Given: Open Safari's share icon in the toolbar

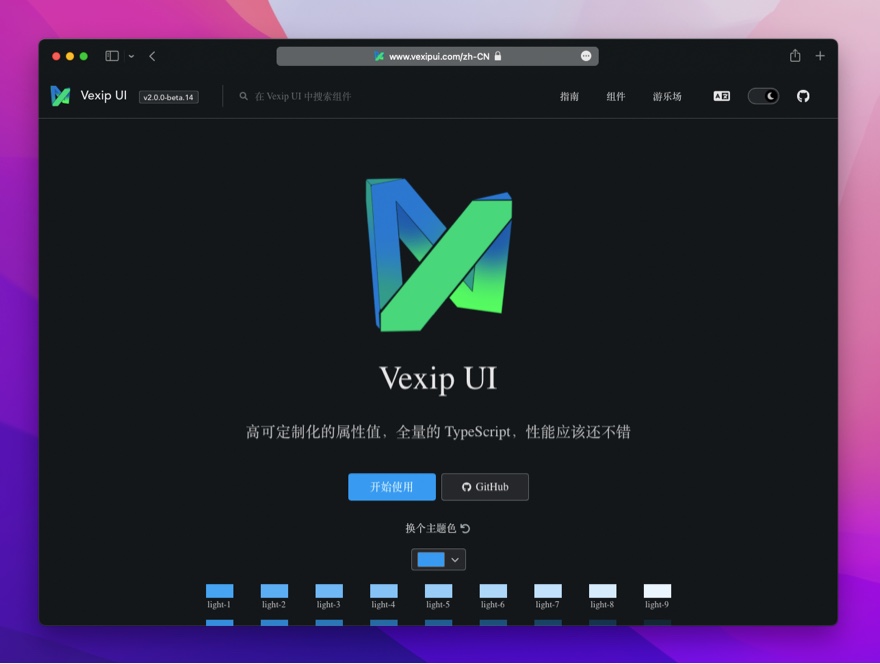Looking at the screenshot, I should click(795, 57).
